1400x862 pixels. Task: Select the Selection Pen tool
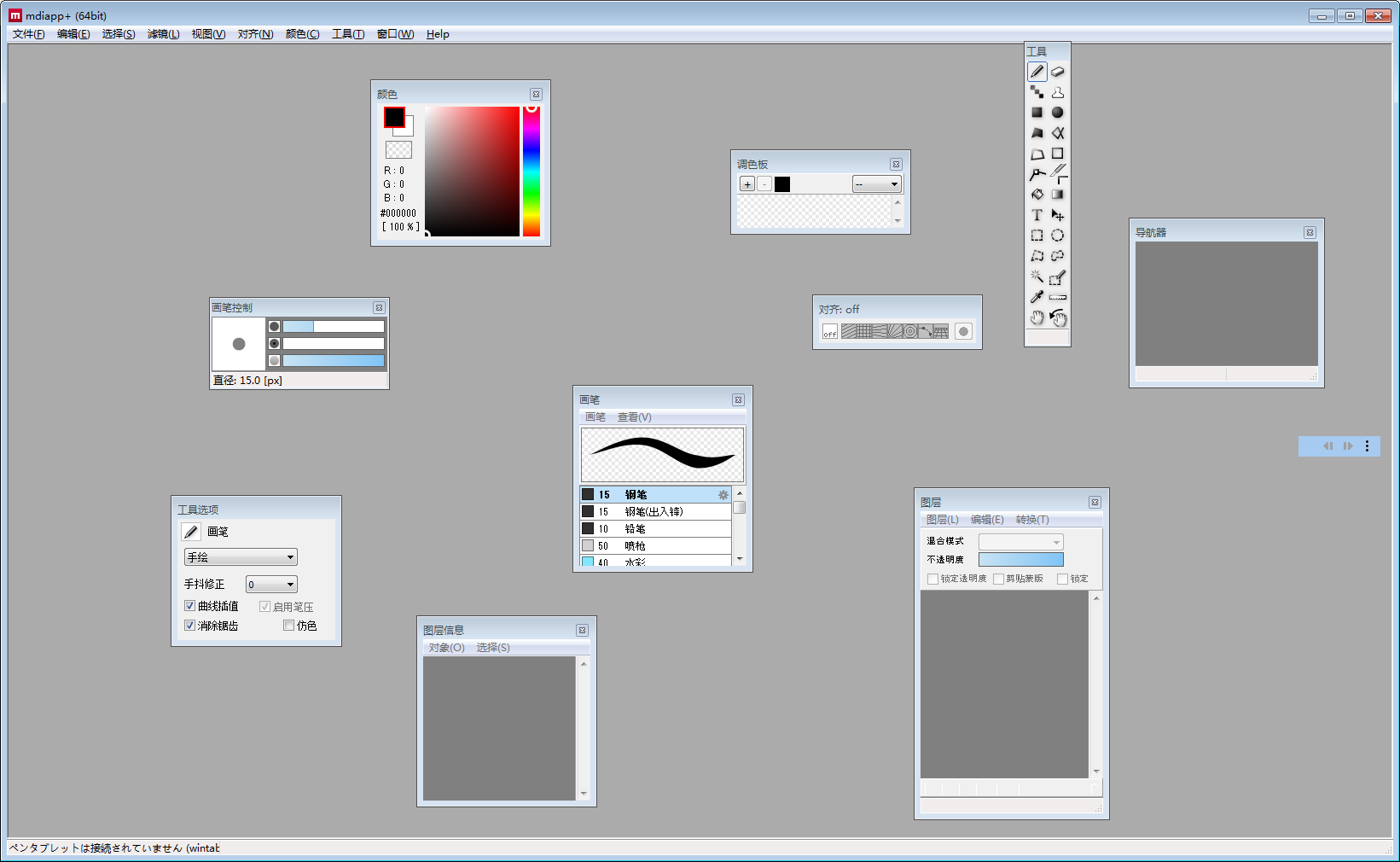coord(1058,277)
